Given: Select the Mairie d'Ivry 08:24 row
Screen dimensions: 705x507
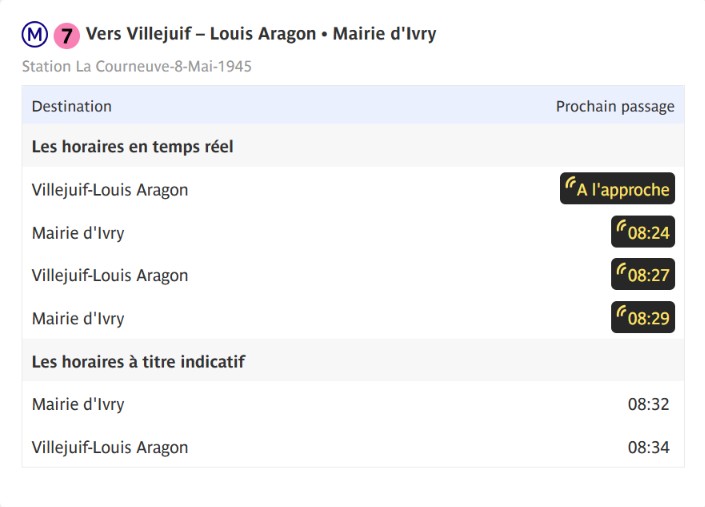Looking at the screenshot, I should click(353, 231).
